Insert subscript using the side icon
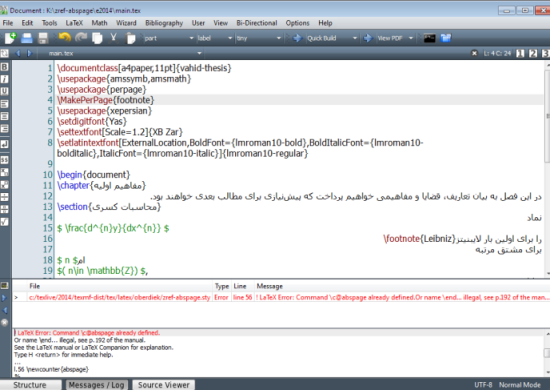 point(5,172)
